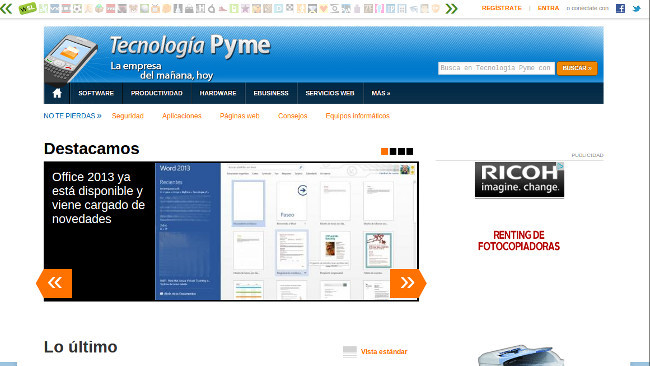Click the purple star site icon
The image size is (650, 366).
click(245, 8)
